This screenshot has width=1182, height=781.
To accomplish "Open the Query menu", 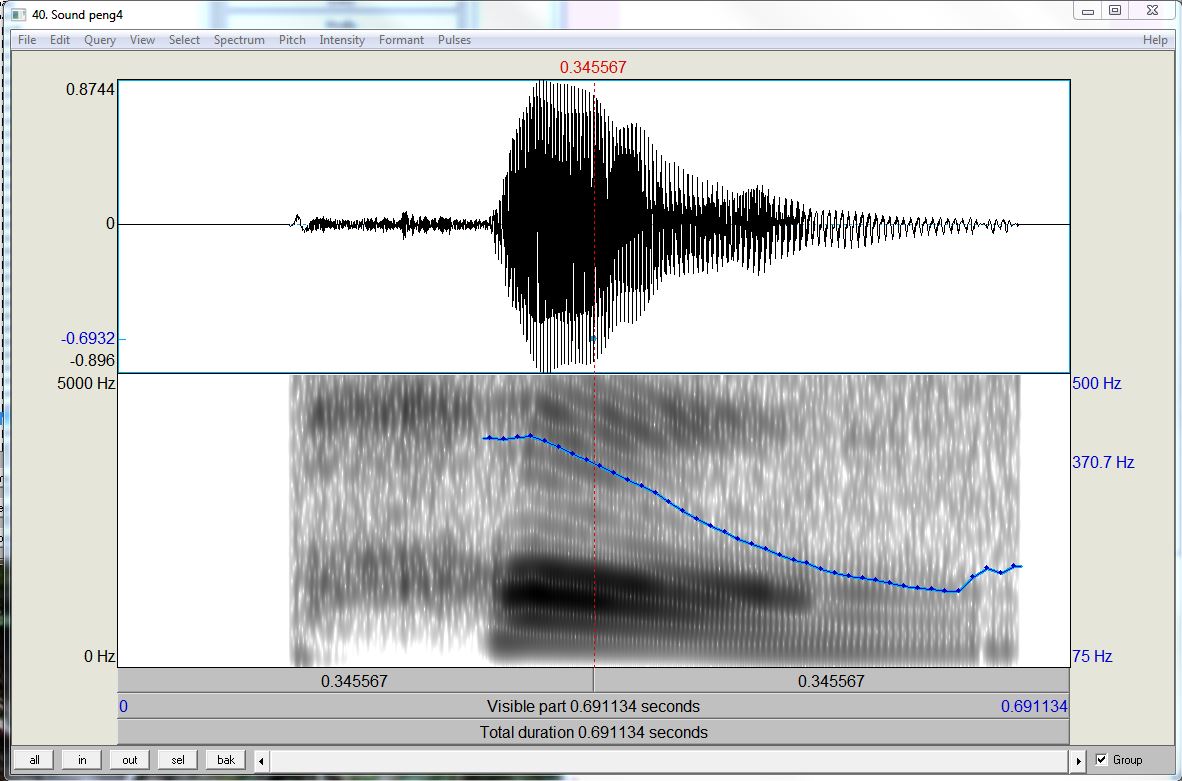I will tap(100, 40).
